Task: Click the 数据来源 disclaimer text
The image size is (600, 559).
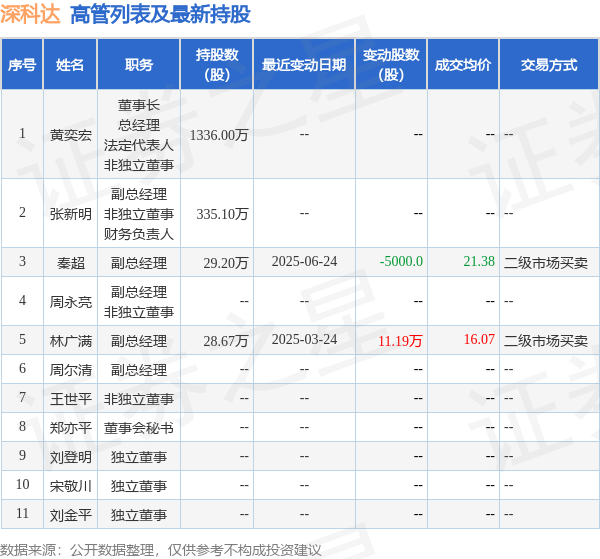Action: point(161,550)
